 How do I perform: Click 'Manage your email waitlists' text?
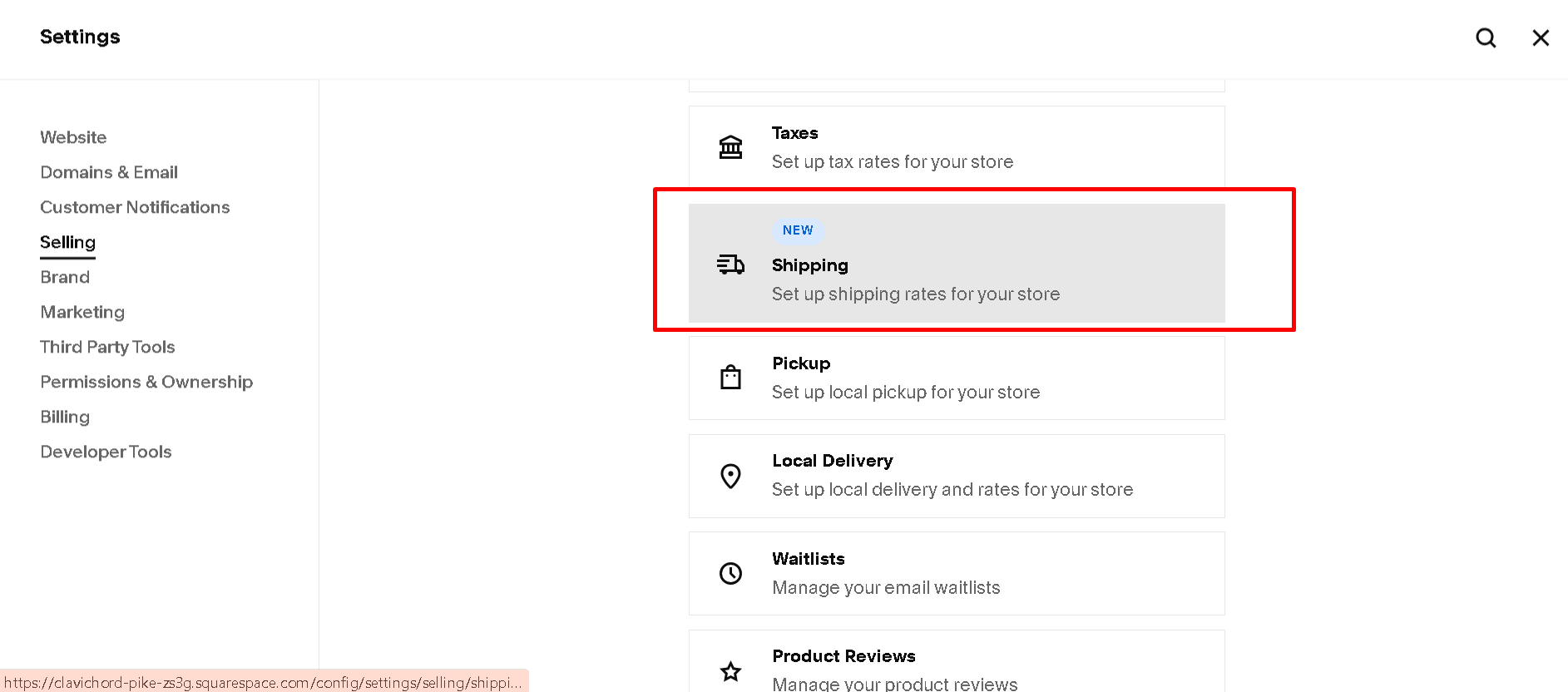(886, 587)
